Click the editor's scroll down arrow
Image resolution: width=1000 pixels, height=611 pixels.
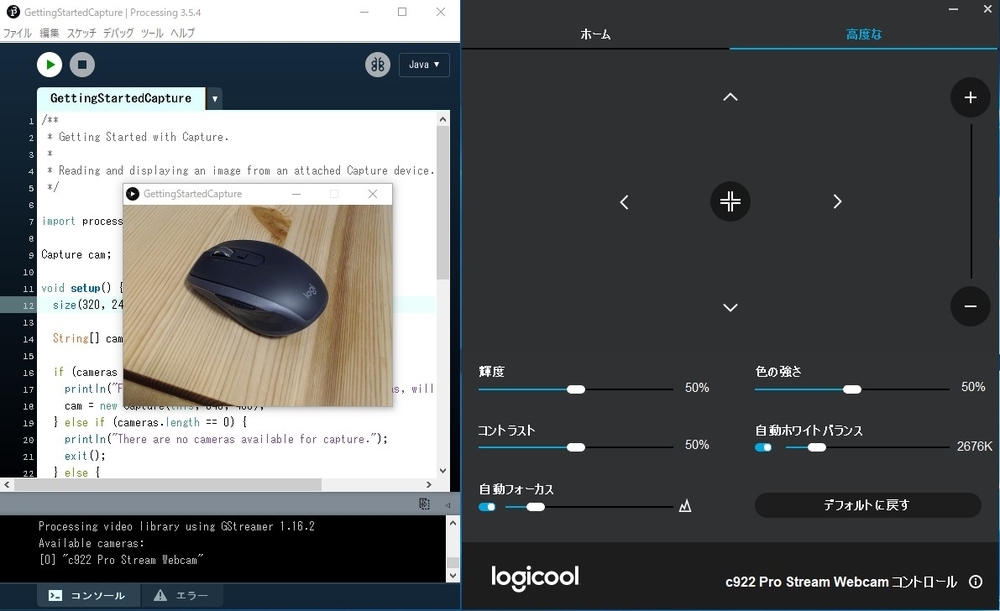pyautogui.click(x=443, y=471)
